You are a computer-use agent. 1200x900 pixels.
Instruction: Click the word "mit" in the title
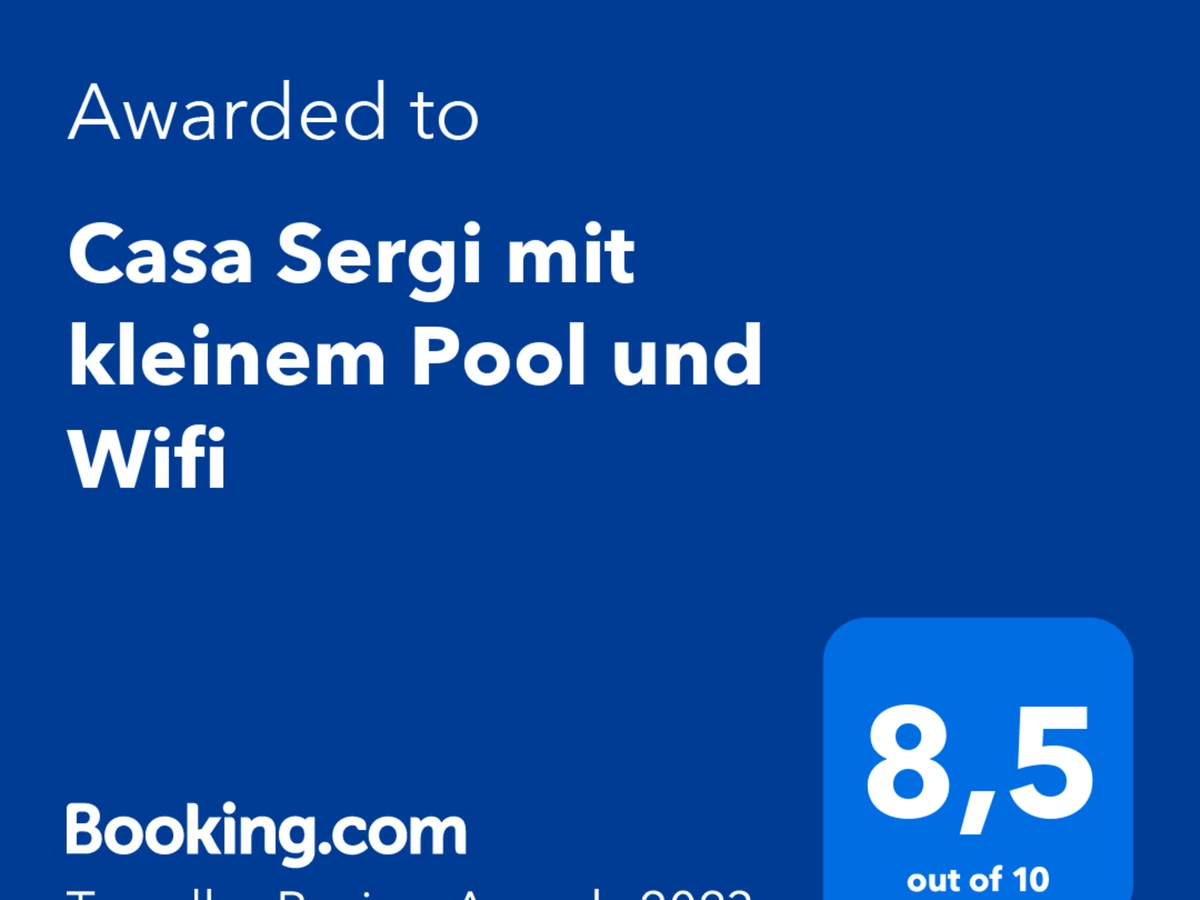[572, 256]
